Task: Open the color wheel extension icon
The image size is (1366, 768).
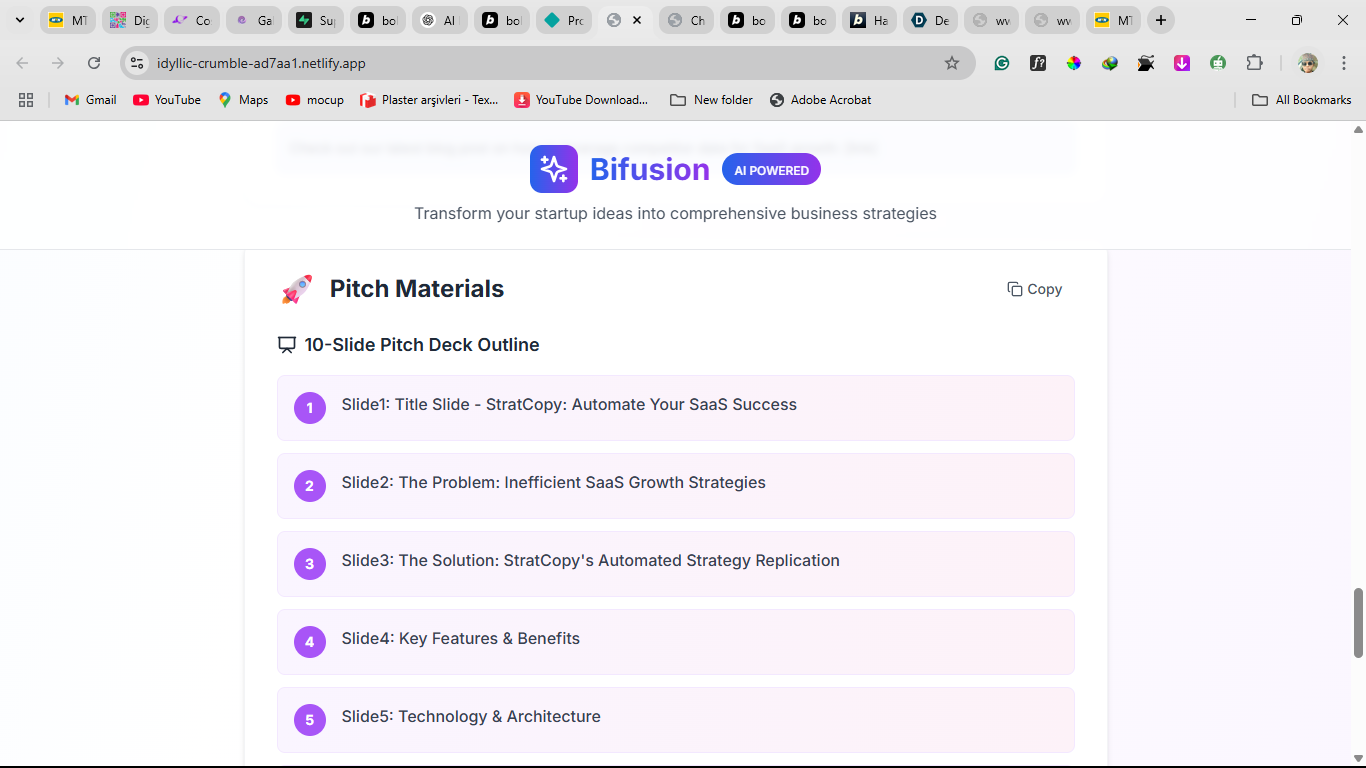Action: click(x=1074, y=63)
